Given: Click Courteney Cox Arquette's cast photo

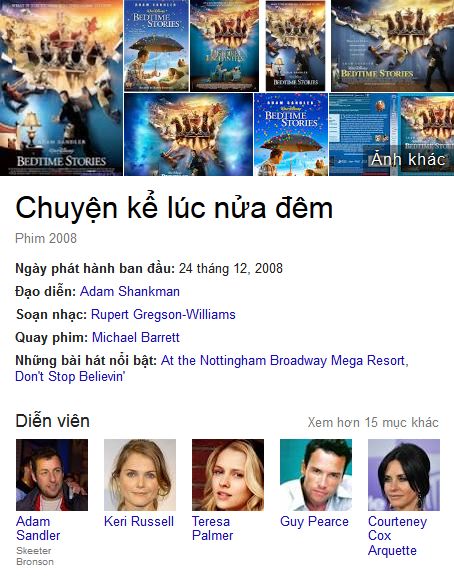Looking at the screenshot, I should point(404,475).
